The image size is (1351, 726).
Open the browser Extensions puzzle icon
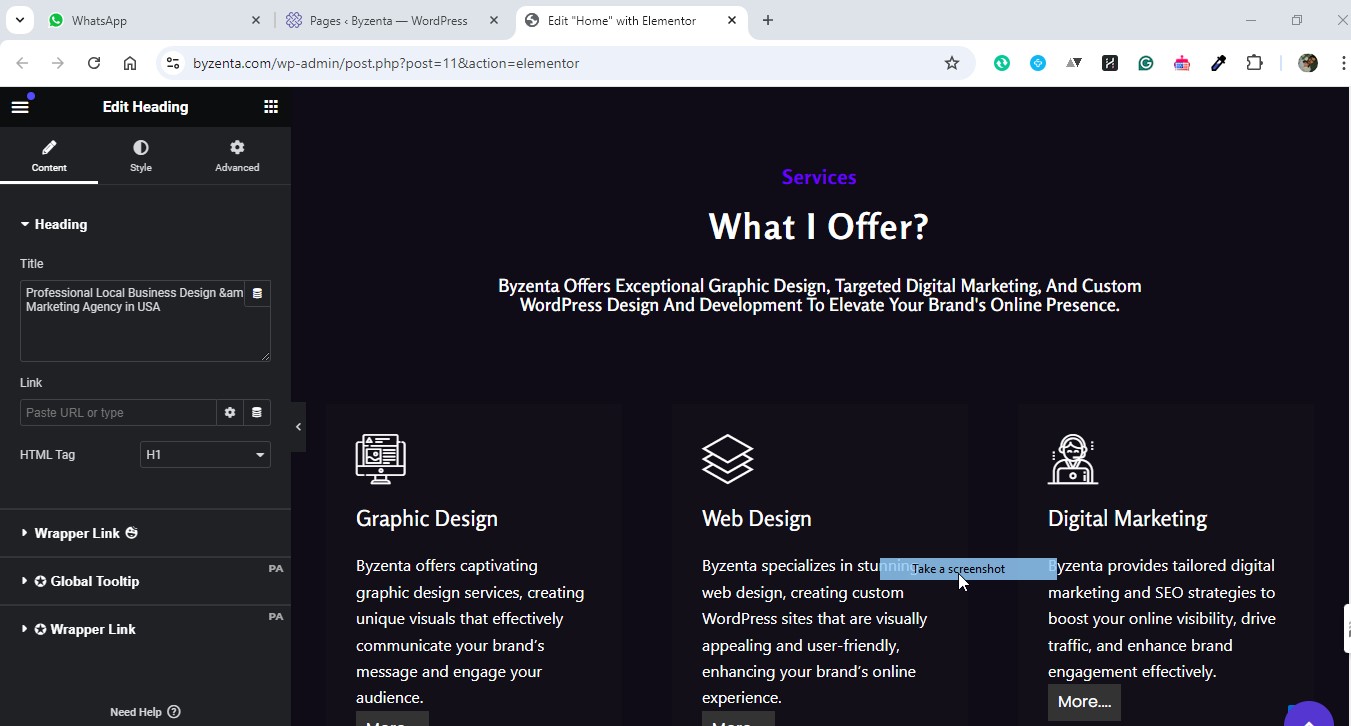pyautogui.click(x=1254, y=62)
